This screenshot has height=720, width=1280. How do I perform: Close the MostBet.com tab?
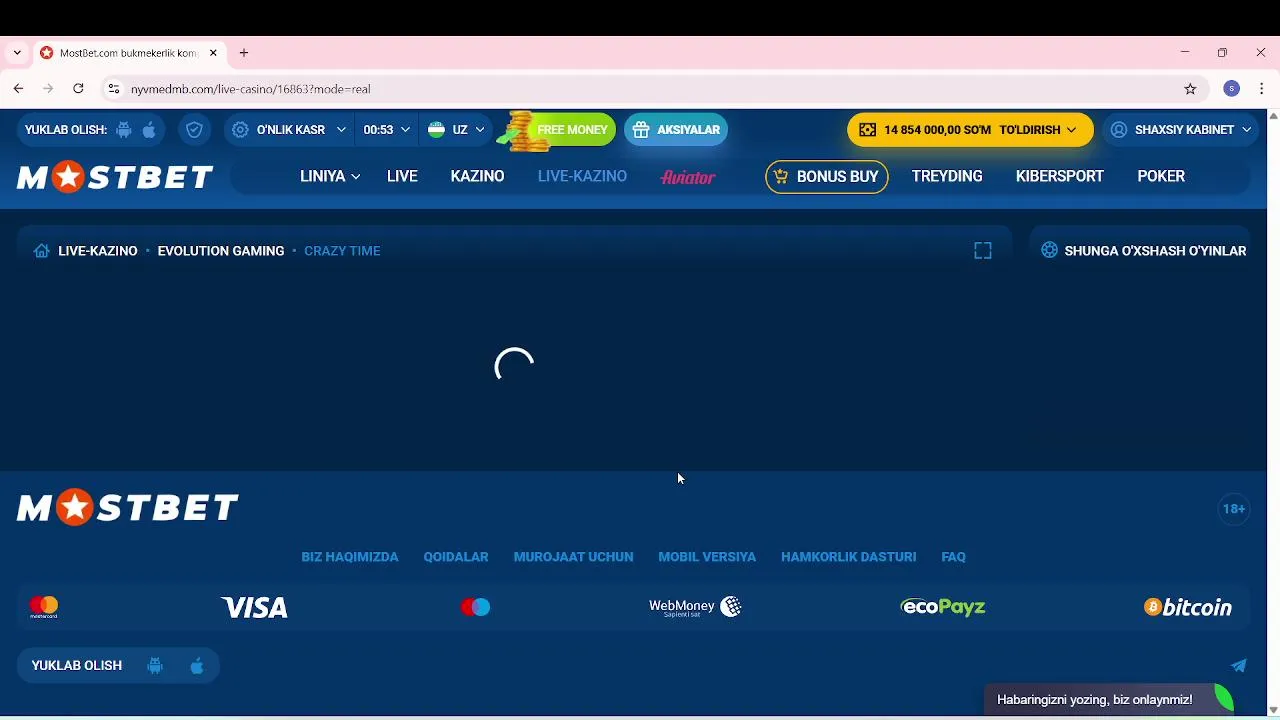click(213, 53)
